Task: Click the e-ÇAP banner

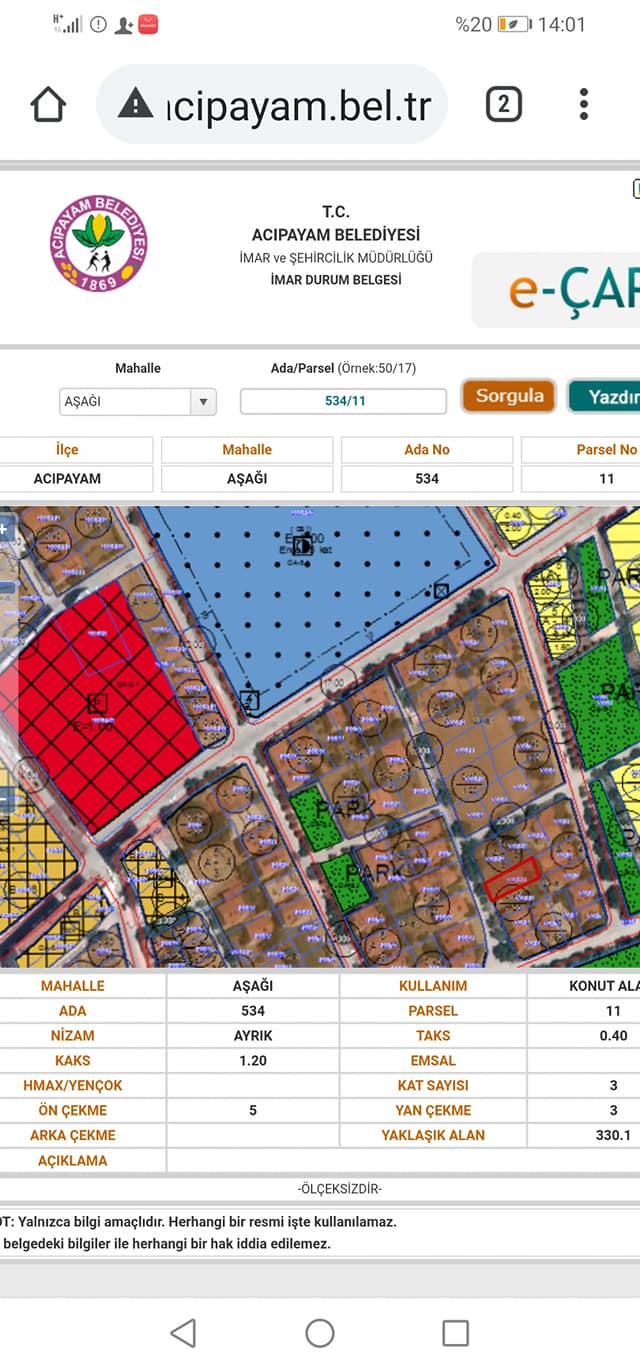Action: [556, 290]
